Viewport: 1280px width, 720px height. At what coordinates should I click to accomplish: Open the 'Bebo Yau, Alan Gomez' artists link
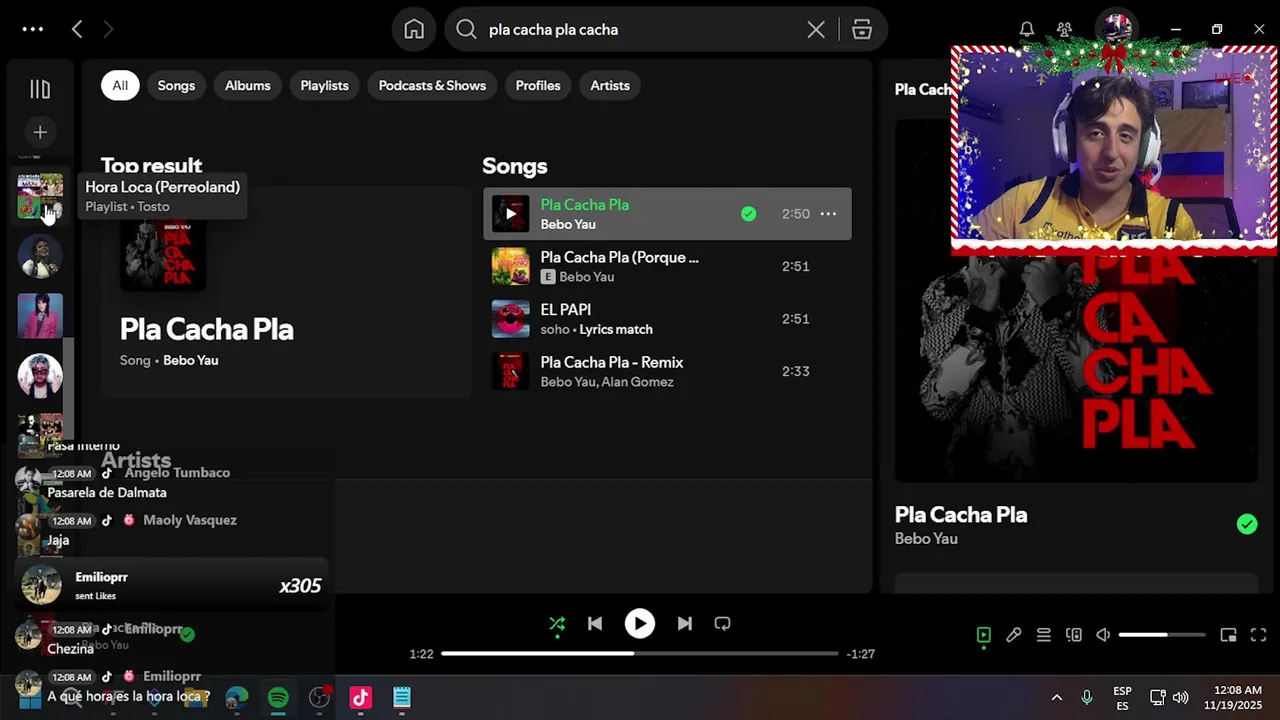point(607,382)
